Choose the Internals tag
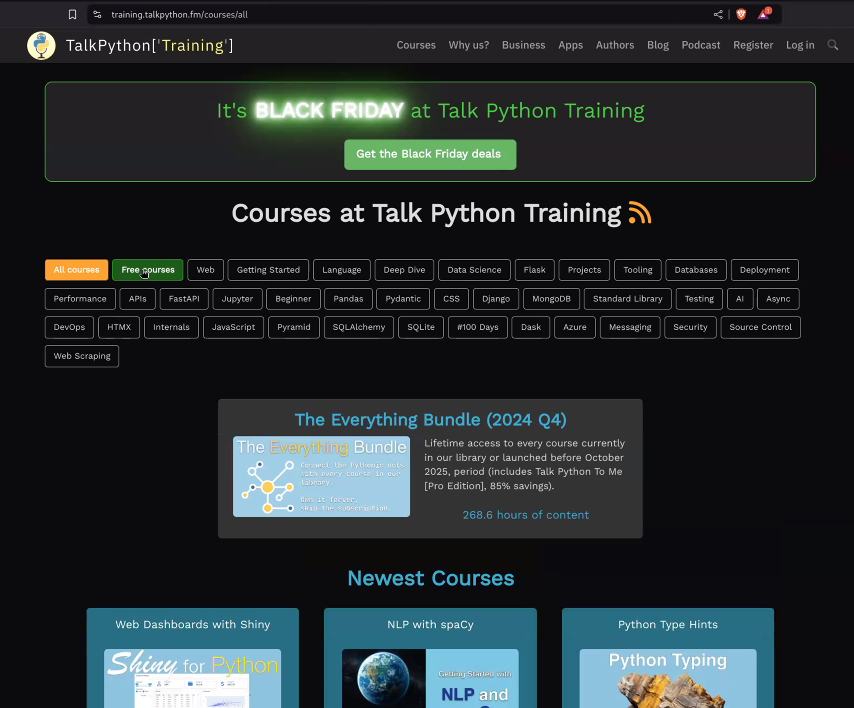This screenshot has height=708, width=854. click(172, 327)
